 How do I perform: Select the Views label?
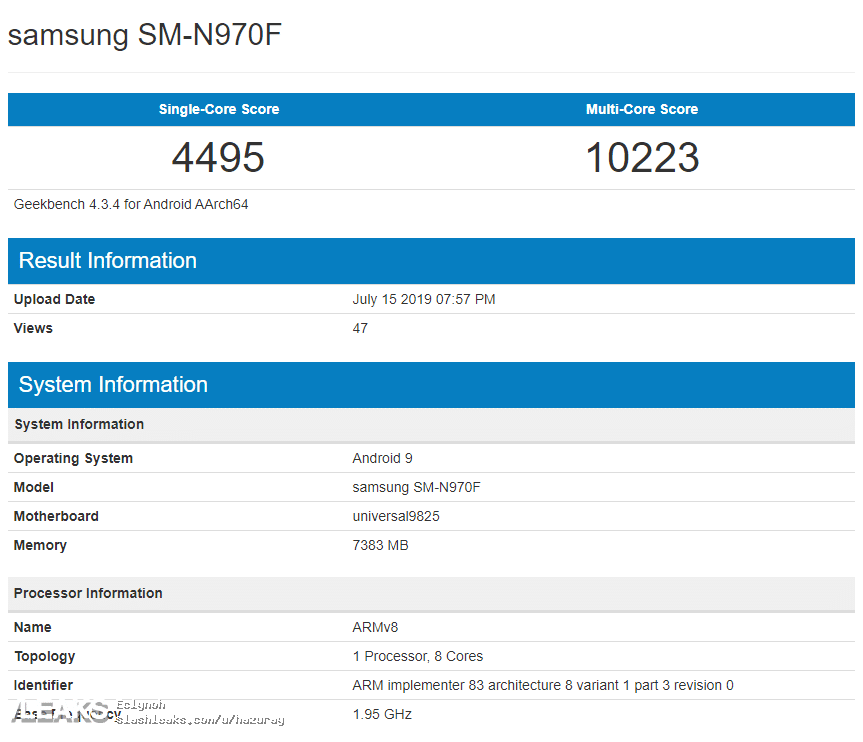tap(33, 328)
